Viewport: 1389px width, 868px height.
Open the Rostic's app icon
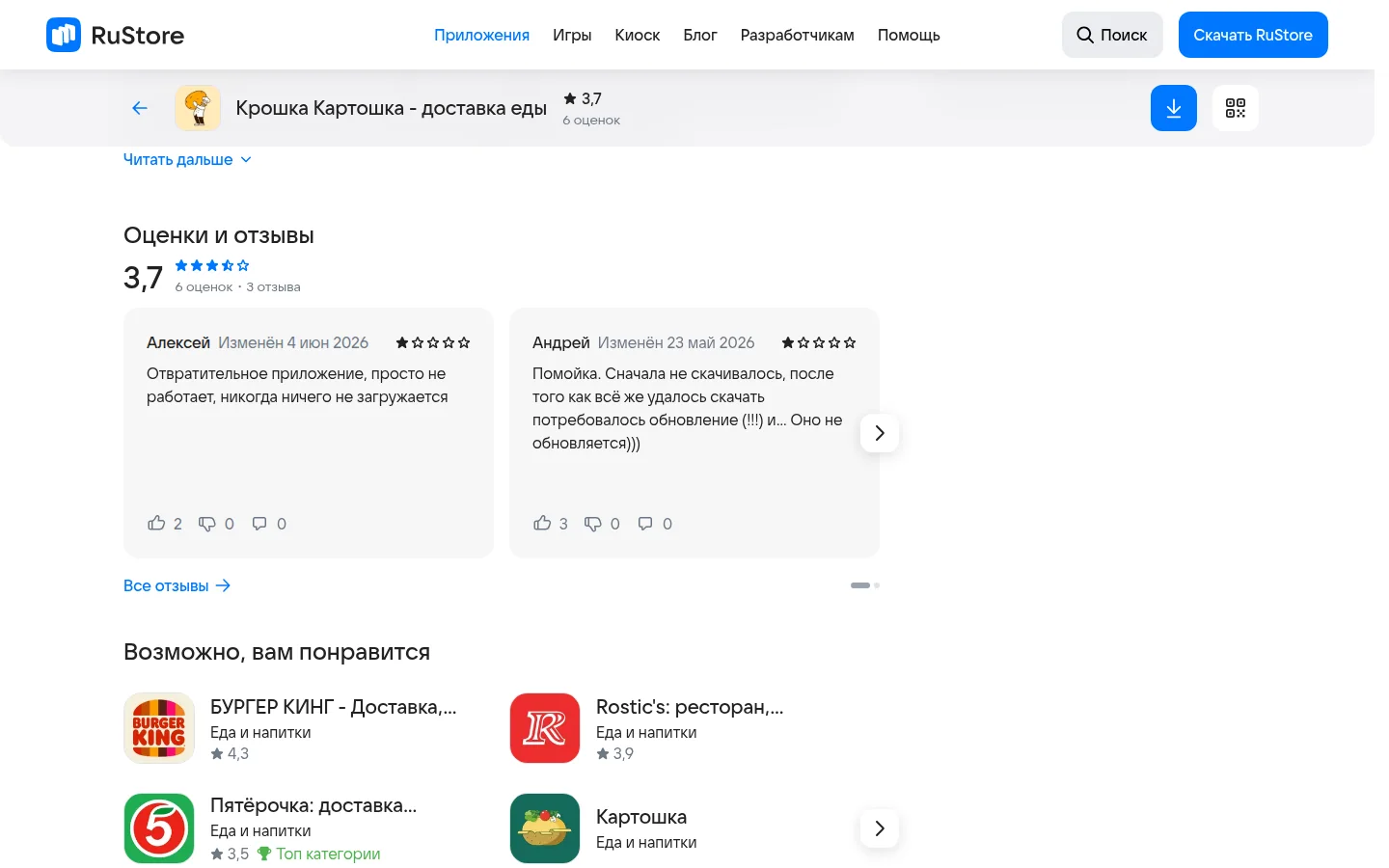[x=545, y=728]
